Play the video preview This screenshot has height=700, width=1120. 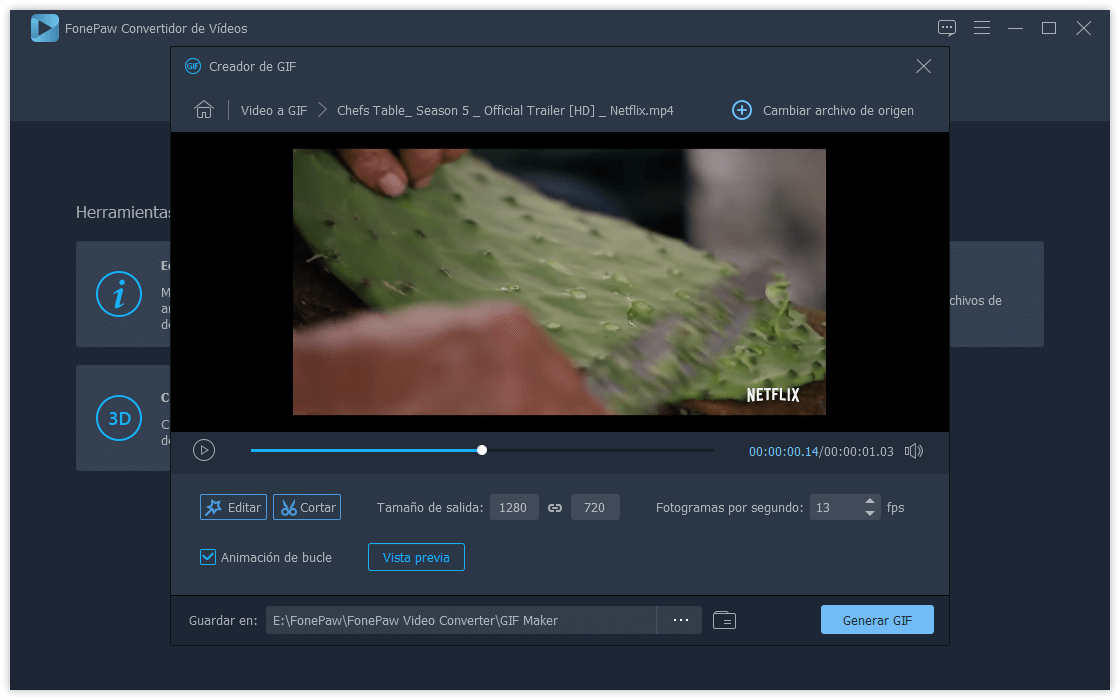[x=204, y=450]
